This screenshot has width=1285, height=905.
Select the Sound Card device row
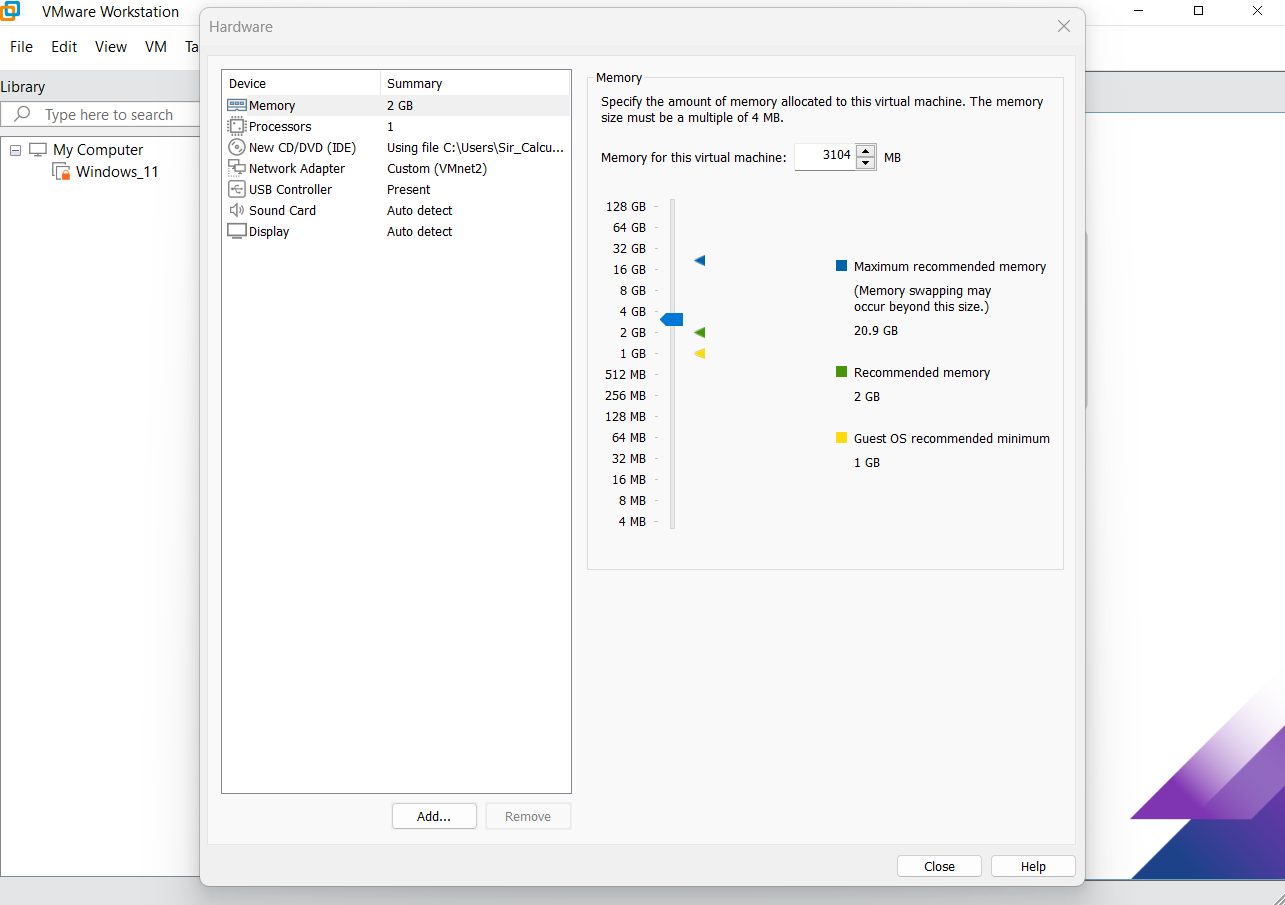[x=396, y=210]
